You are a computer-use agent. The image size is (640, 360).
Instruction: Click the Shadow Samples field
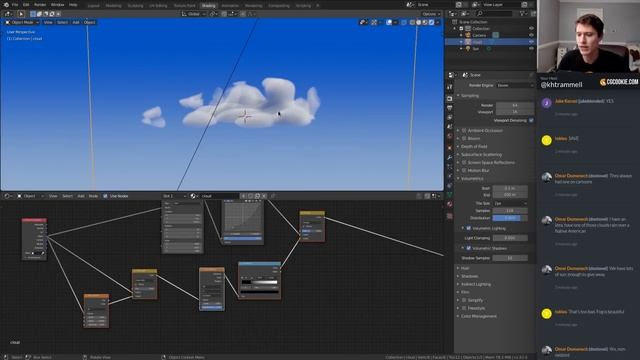(510, 258)
